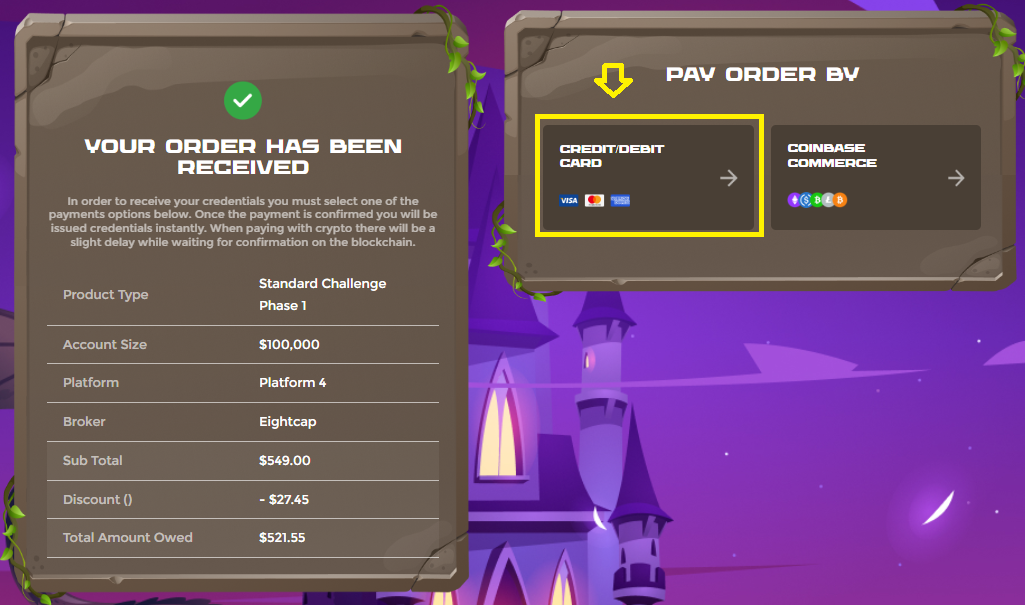
Task: Click the yellow down arrow icon
Action: 613,80
